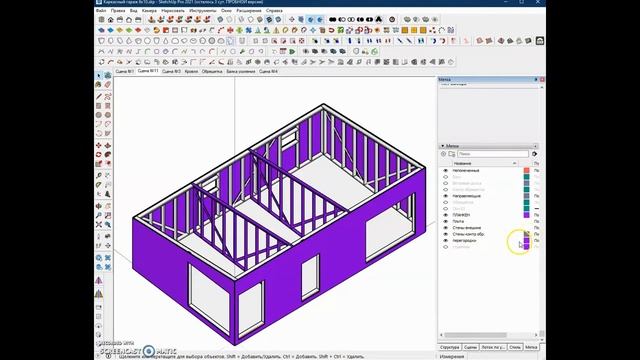Select the Стены внешние tag name
The image size is (640, 360).
[467, 228]
